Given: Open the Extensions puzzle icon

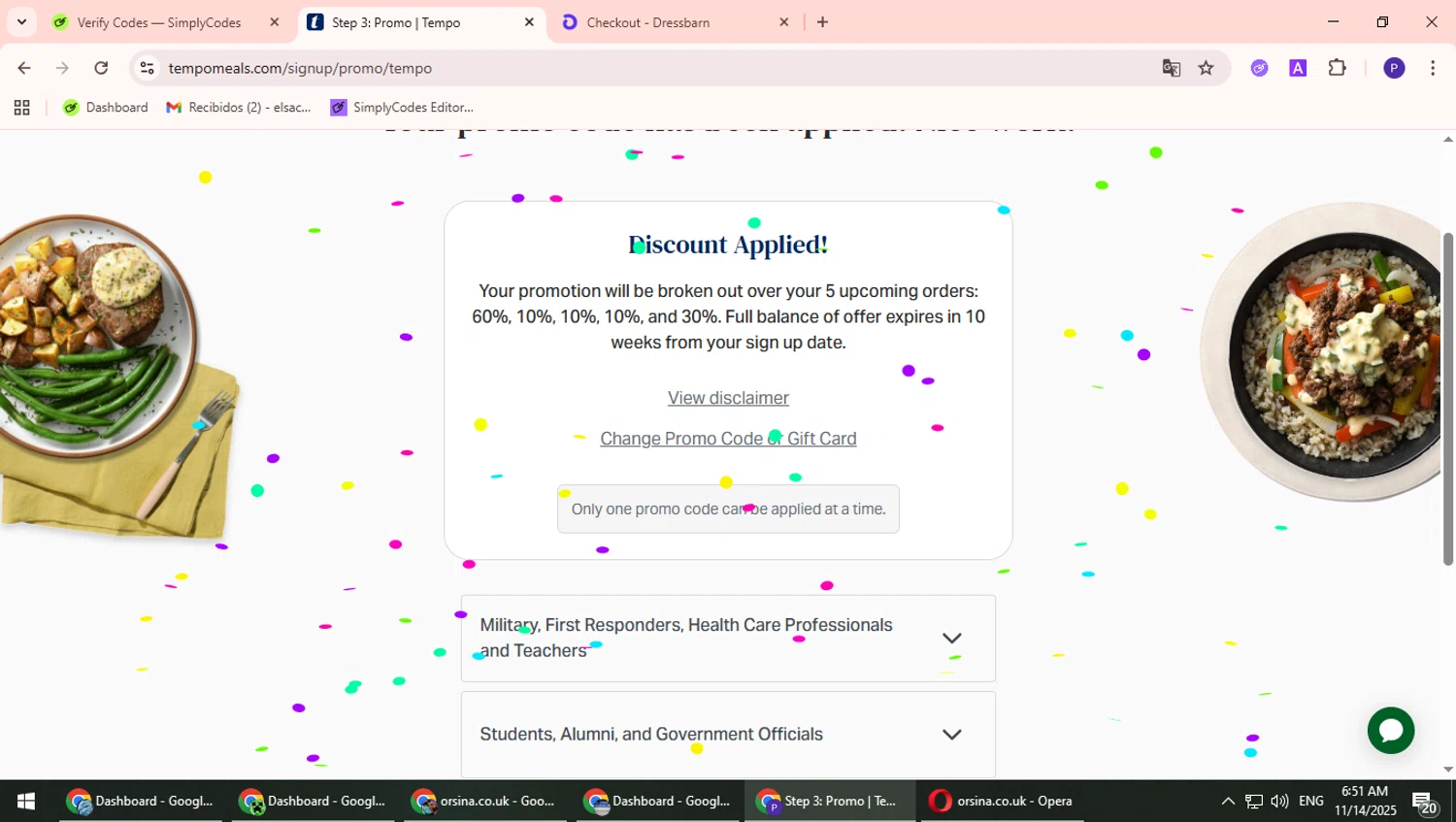Looking at the screenshot, I should tap(1338, 68).
